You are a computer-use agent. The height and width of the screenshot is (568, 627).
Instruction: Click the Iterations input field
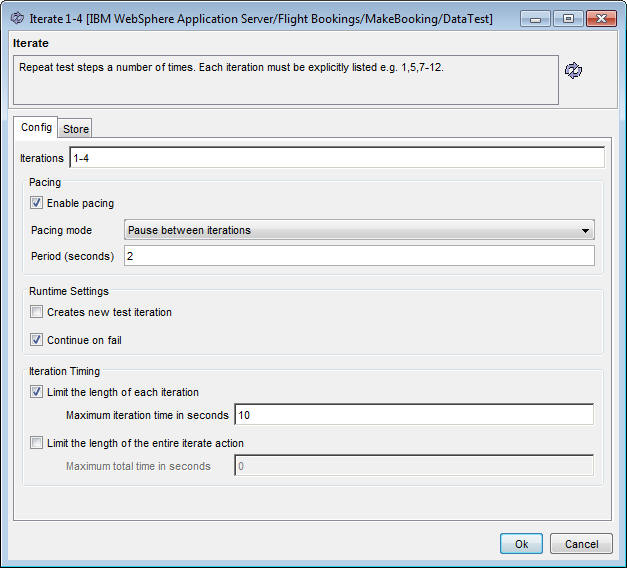(336, 158)
